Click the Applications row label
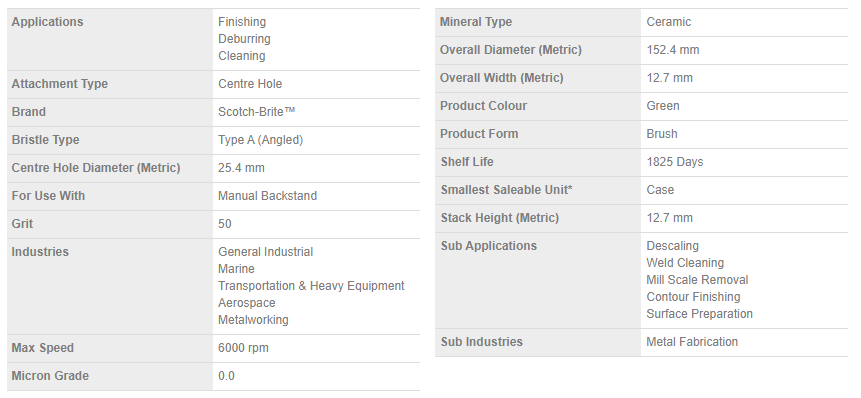 (x=47, y=22)
